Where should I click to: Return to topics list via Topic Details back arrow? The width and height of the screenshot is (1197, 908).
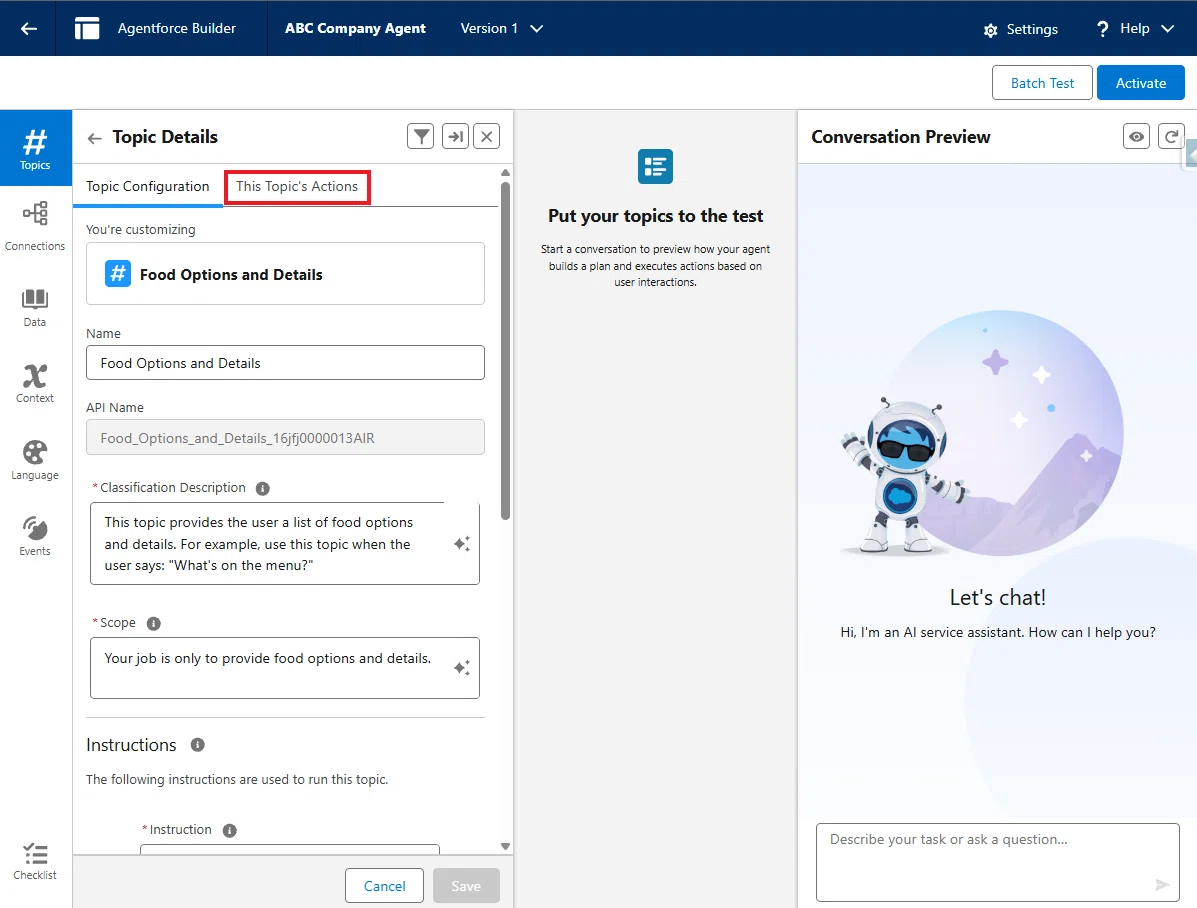tap(95, 138)
